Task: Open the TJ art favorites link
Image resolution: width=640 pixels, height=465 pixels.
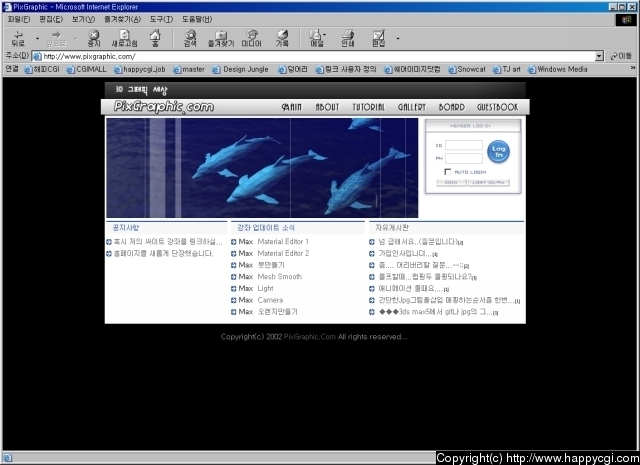Action: tap(507, 69)
